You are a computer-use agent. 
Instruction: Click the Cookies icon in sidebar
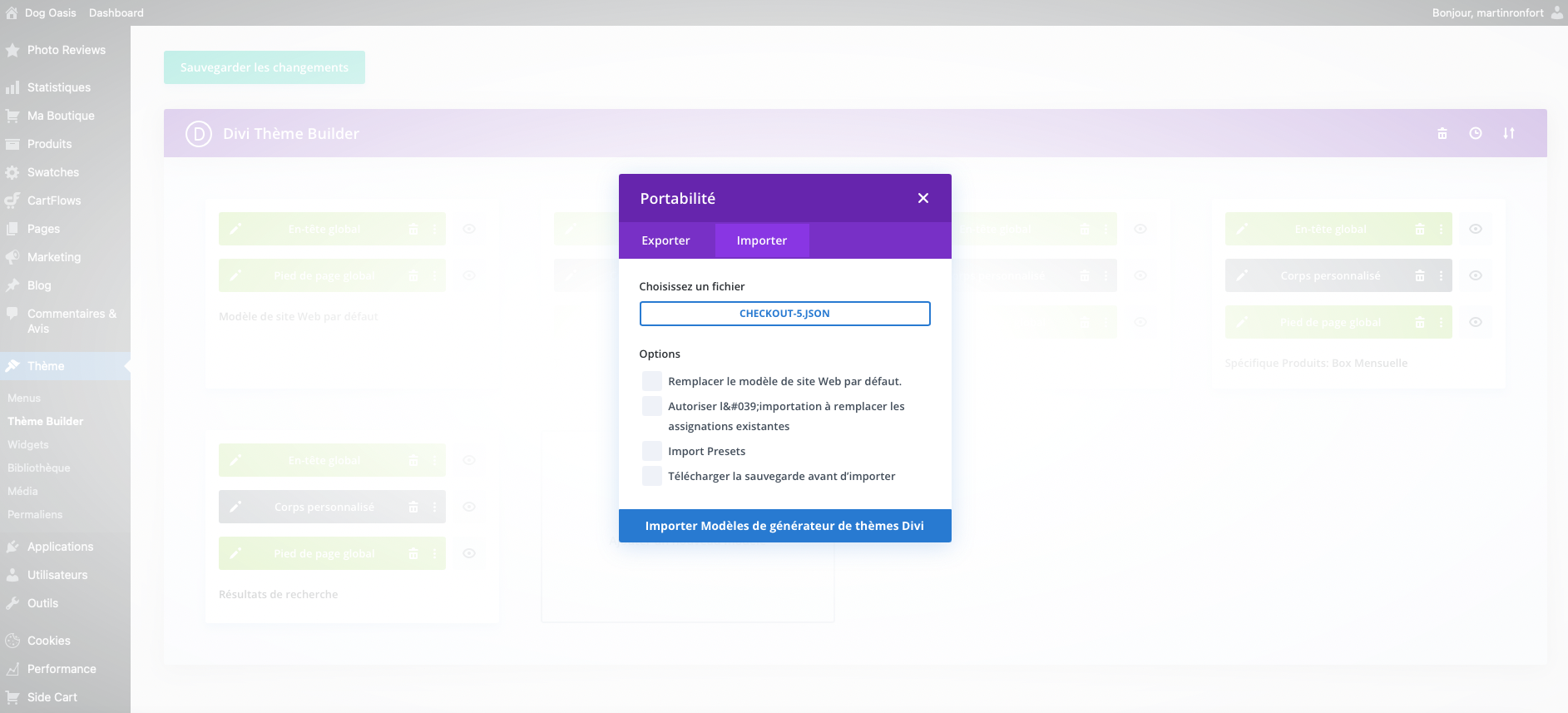point(12,641)
